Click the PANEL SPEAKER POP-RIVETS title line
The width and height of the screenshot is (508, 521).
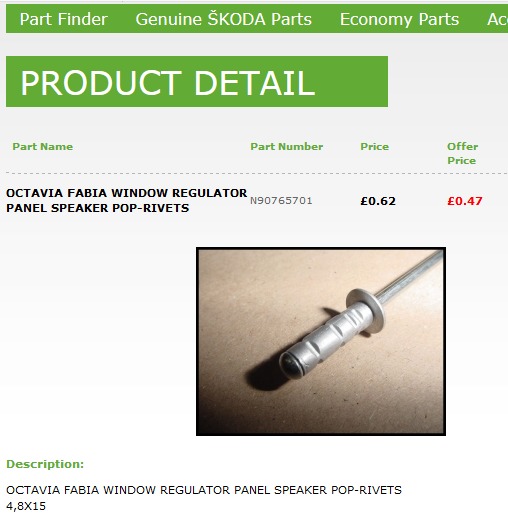click(x=97, y=208)
